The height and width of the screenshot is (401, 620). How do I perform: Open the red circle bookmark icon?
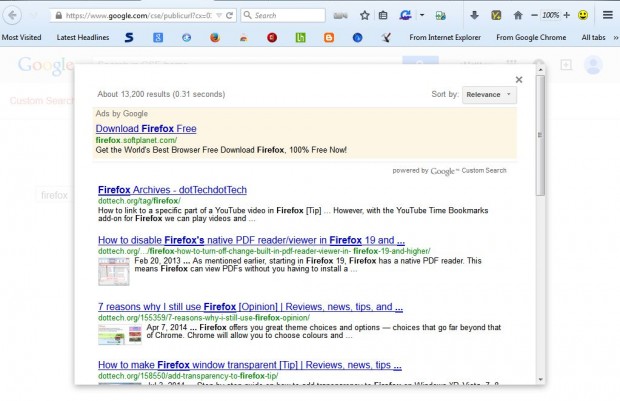pos(272,38)
